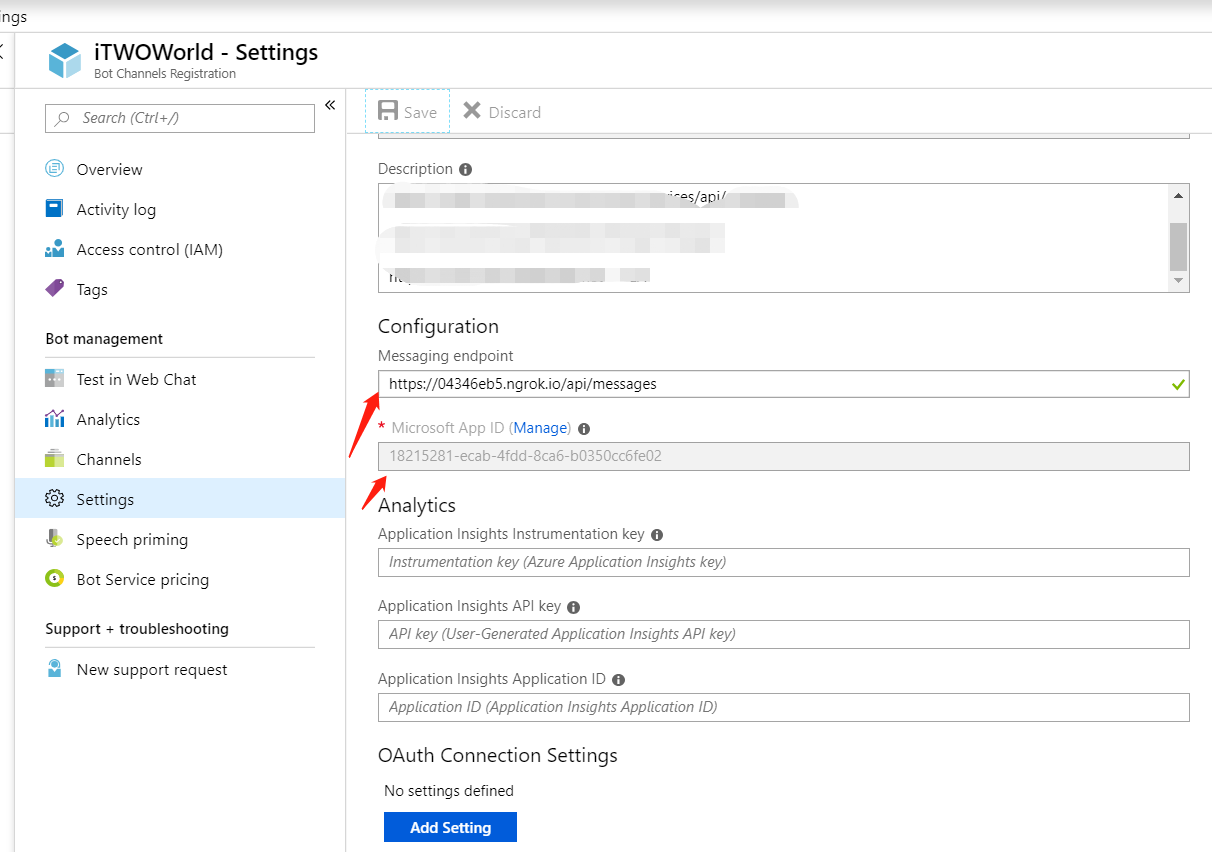Click the info icon next to Description
Image resolution: width=1212 pixels, height=852 pixels.
click(x=465, y=168)
